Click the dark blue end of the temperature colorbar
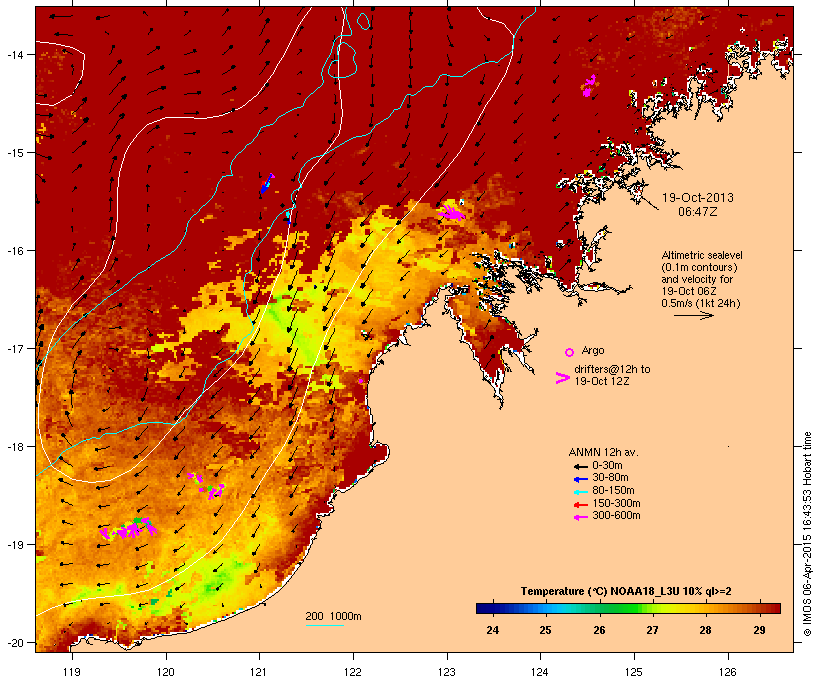 pyautogui.click(x=484, y=608)
